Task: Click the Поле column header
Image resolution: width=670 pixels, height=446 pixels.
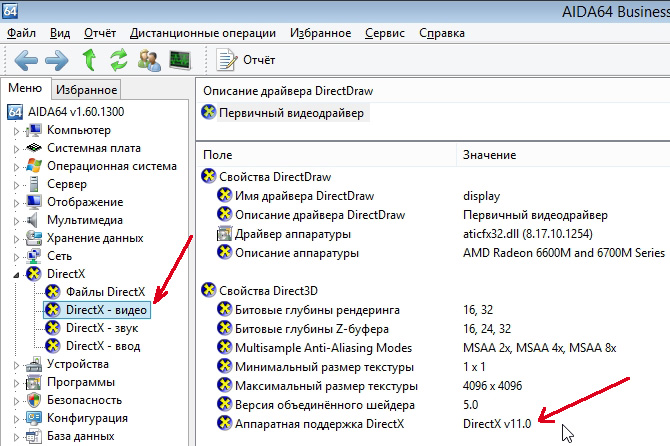Action: pyautogui.click(x=217, y=155)
